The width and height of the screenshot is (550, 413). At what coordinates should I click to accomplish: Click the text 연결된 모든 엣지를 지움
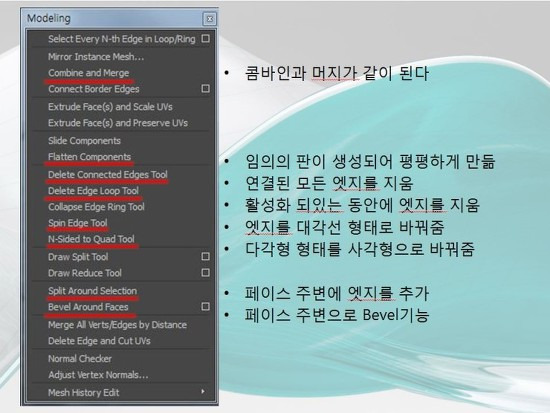pos(329,183)
